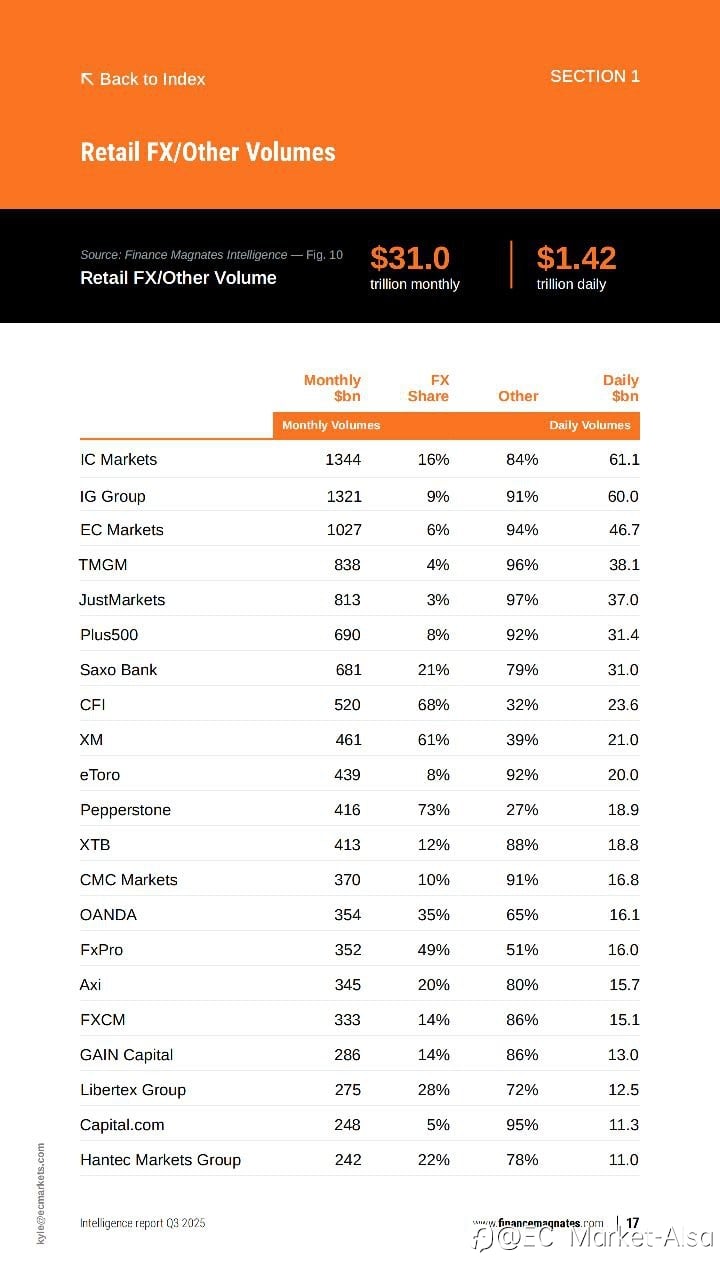Click the kyle@ecmarkets.com vertical email text
This screenshot has height=1280, width=720.
click(x=41, y=1193)
